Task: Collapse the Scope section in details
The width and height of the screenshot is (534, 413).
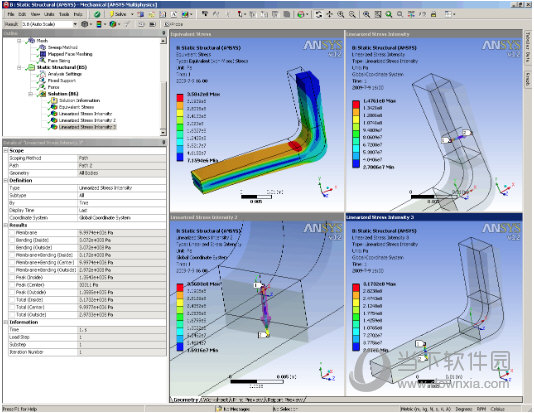Action: [x=6, y=150]
